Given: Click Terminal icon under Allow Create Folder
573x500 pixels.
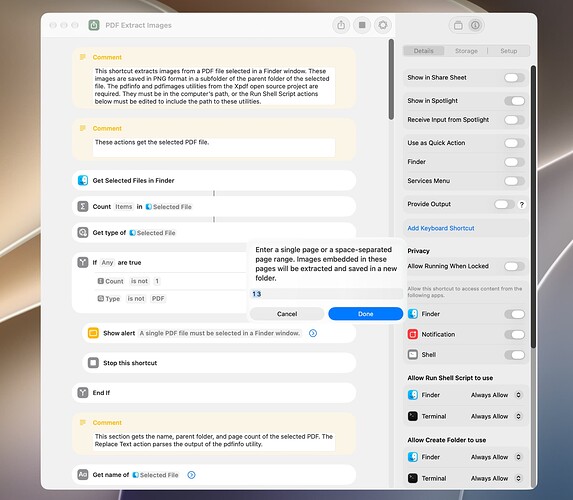Looking at the screenshot, I should point(413,478).
